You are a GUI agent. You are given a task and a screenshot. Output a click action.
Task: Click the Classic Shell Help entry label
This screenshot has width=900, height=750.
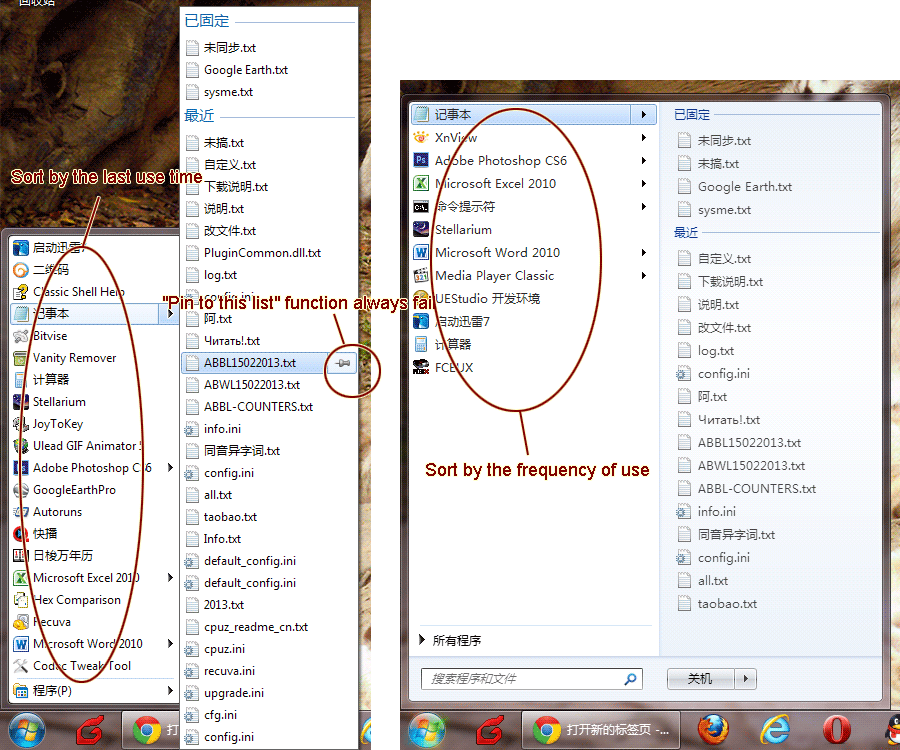pos(79,292)
